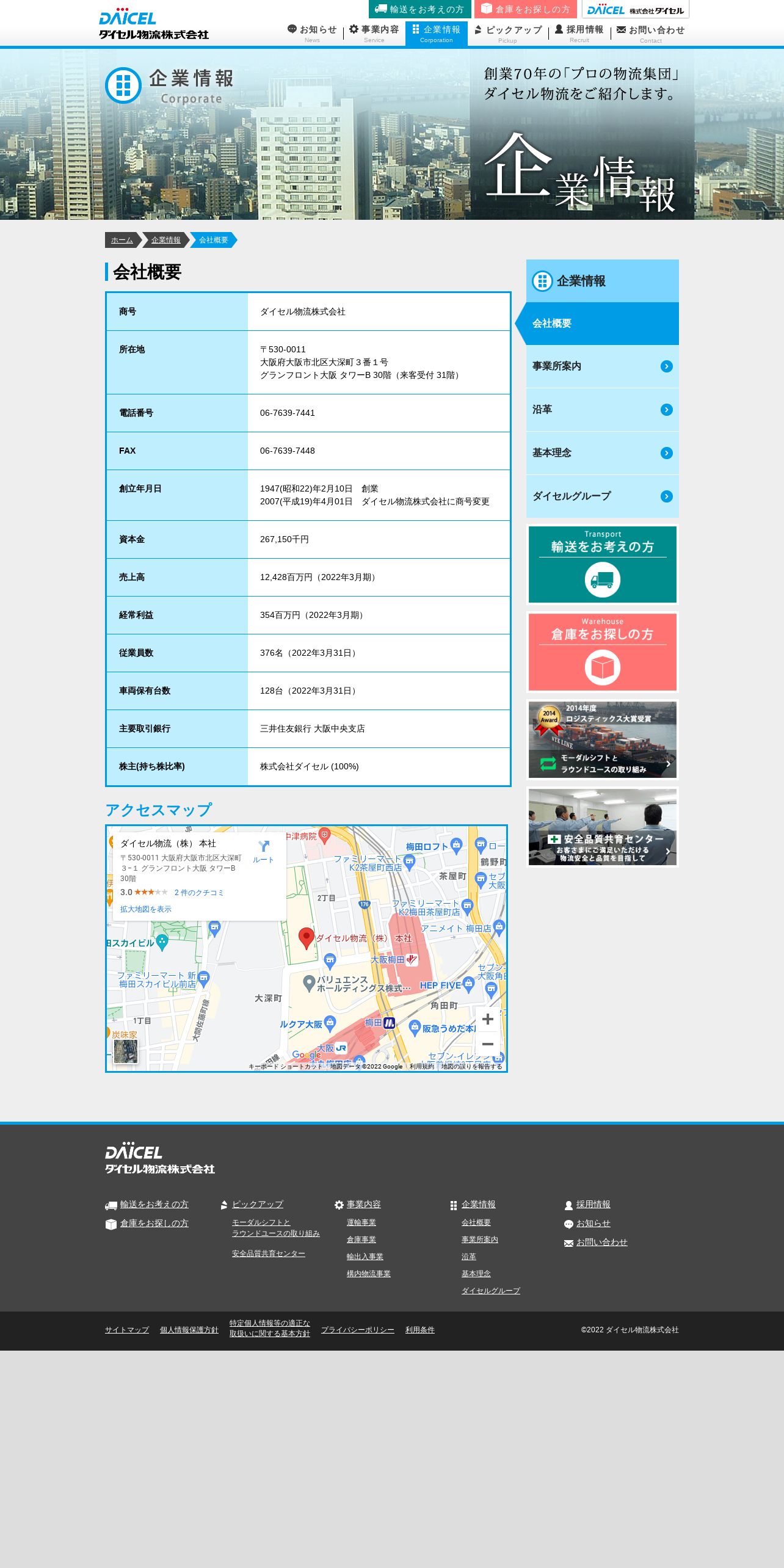Zoom out the map with minus button

point(488,1044)
